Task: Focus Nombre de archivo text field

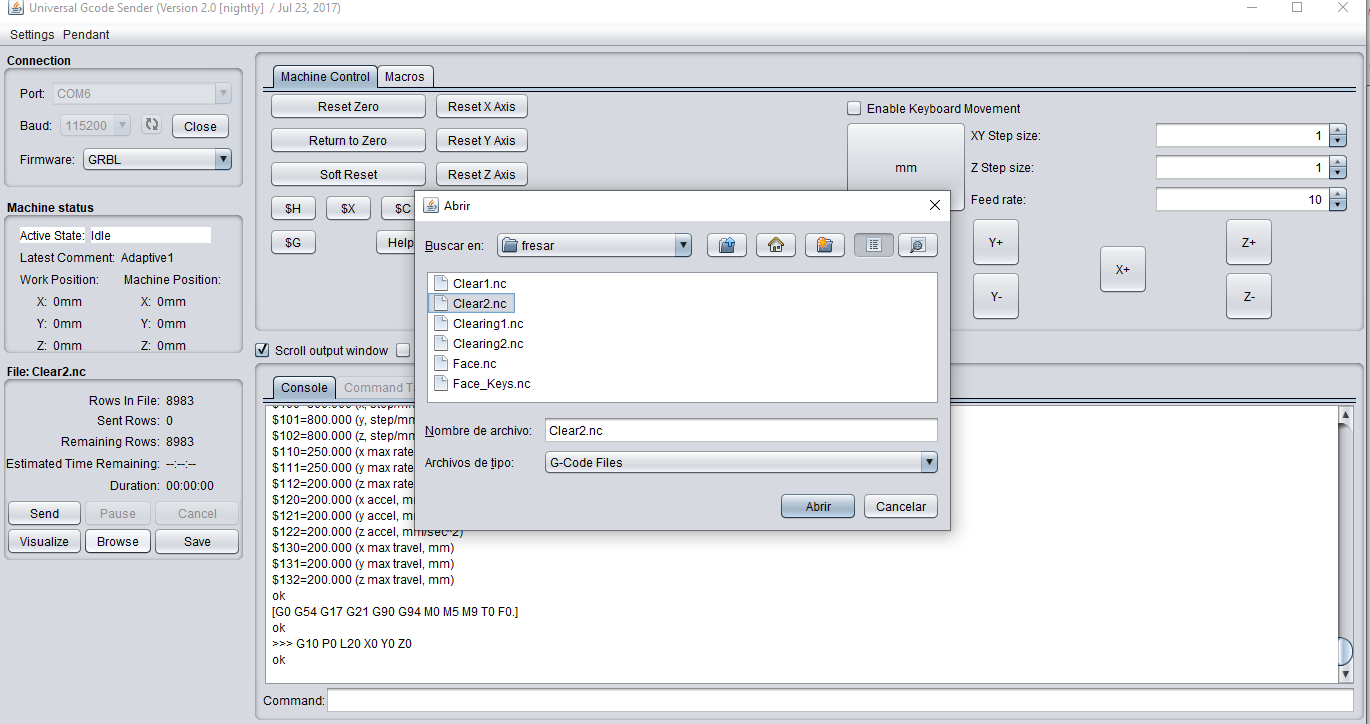Action: click(x=741, y=430)
